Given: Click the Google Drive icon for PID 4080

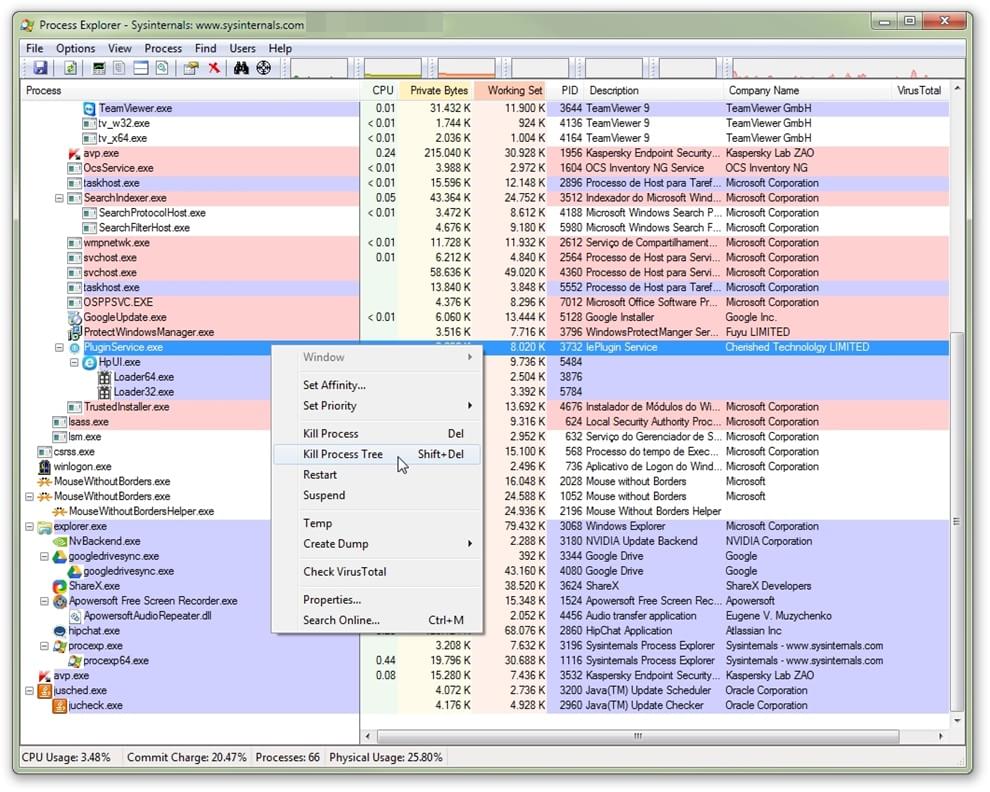Looking at the screenshot, I should (75, 572).
